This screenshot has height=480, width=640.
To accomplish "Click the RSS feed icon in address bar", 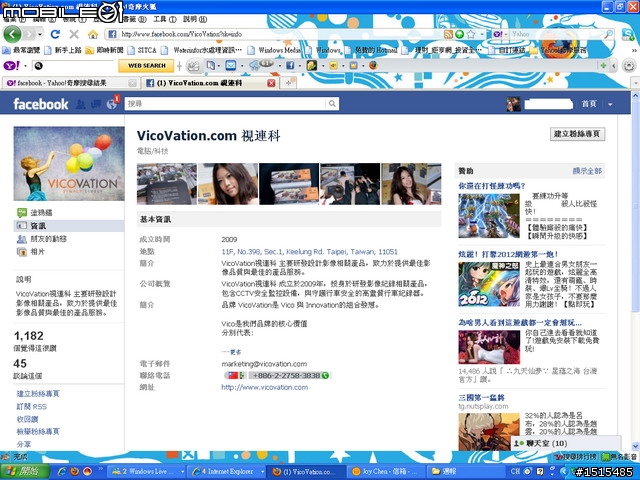I will click(x=448, y=34).
